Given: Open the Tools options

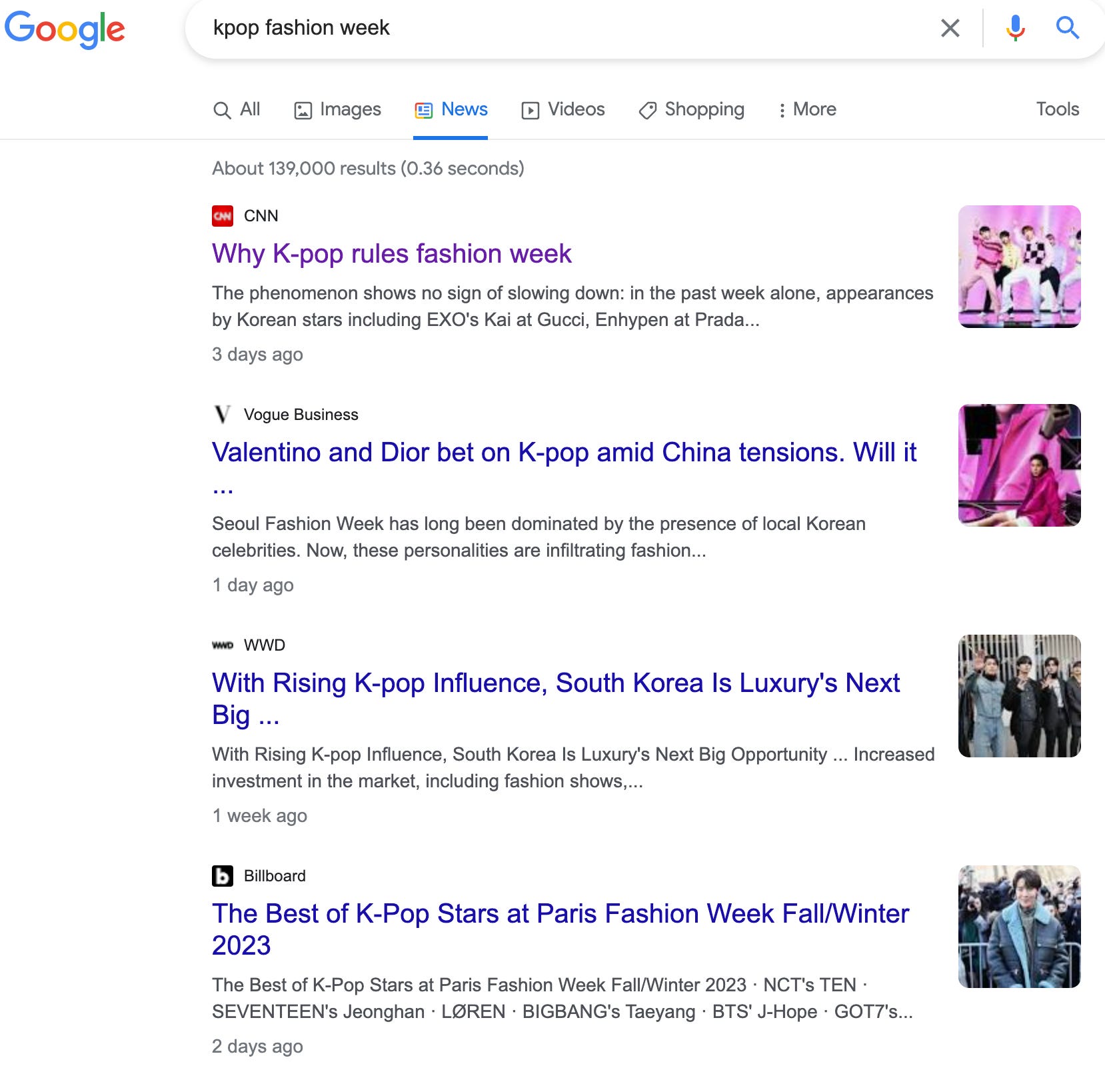Looking at the screenshot, I should pyautogui.click(x=1057, y=109).
